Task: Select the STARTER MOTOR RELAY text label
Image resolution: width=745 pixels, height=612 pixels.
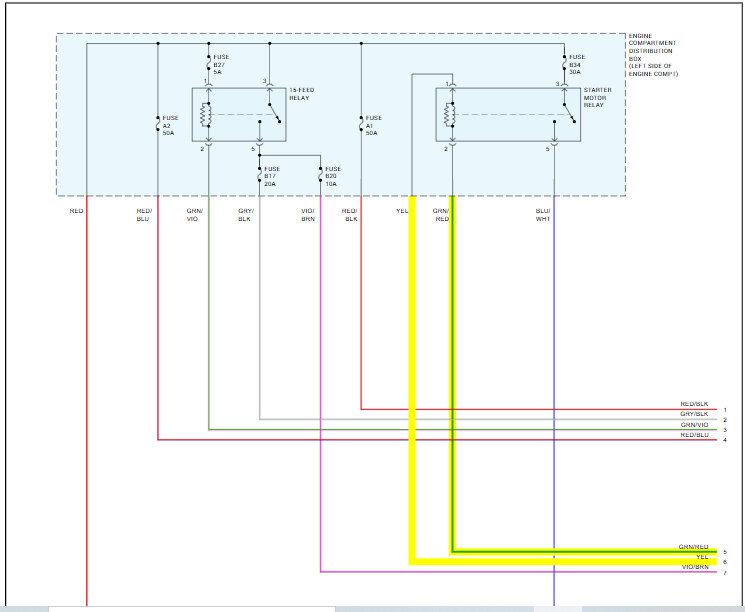Action: [x=597, y=97]
